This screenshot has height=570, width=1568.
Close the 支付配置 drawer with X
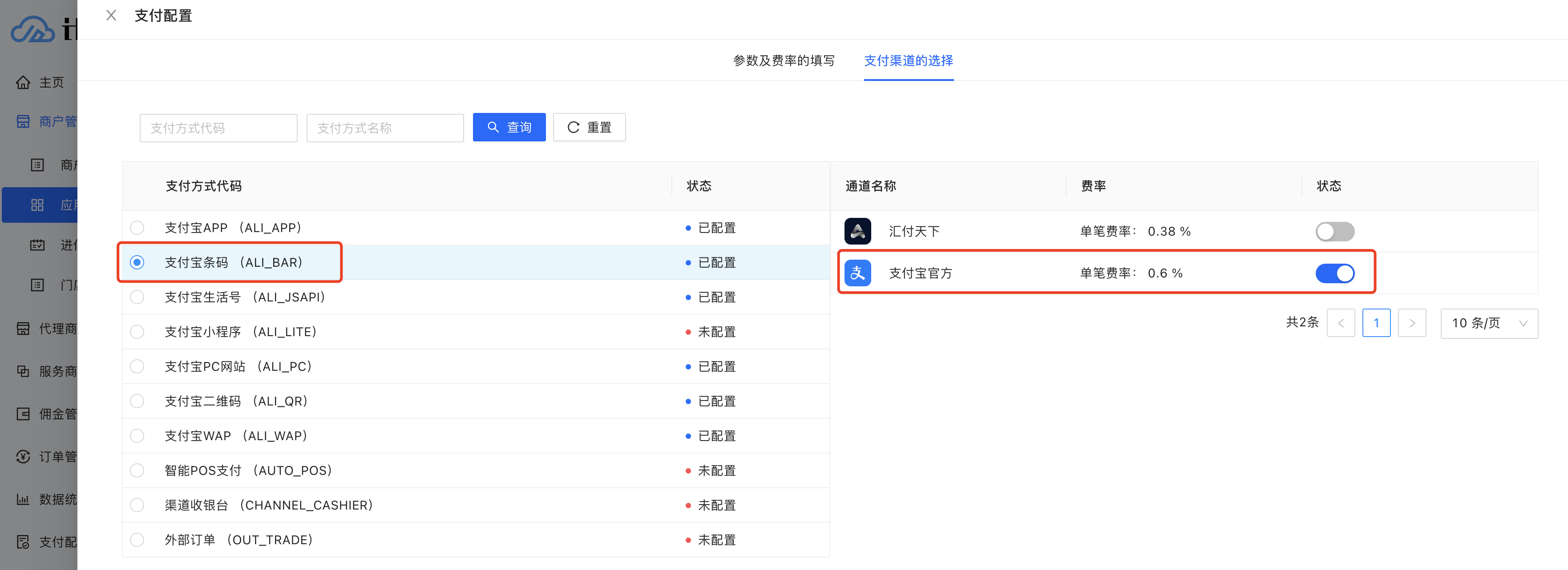click(x=111, y=16)
